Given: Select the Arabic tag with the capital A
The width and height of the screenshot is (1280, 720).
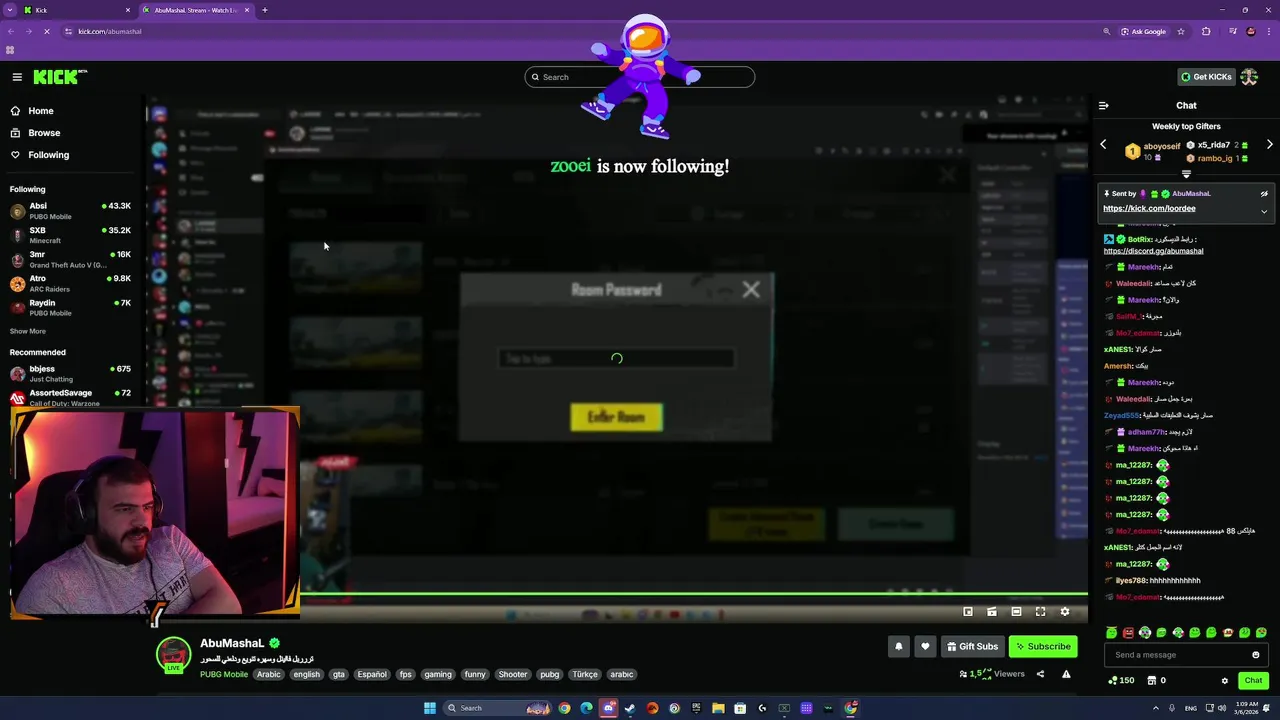Looking at the screenshot, I should [x=269, y=674].
